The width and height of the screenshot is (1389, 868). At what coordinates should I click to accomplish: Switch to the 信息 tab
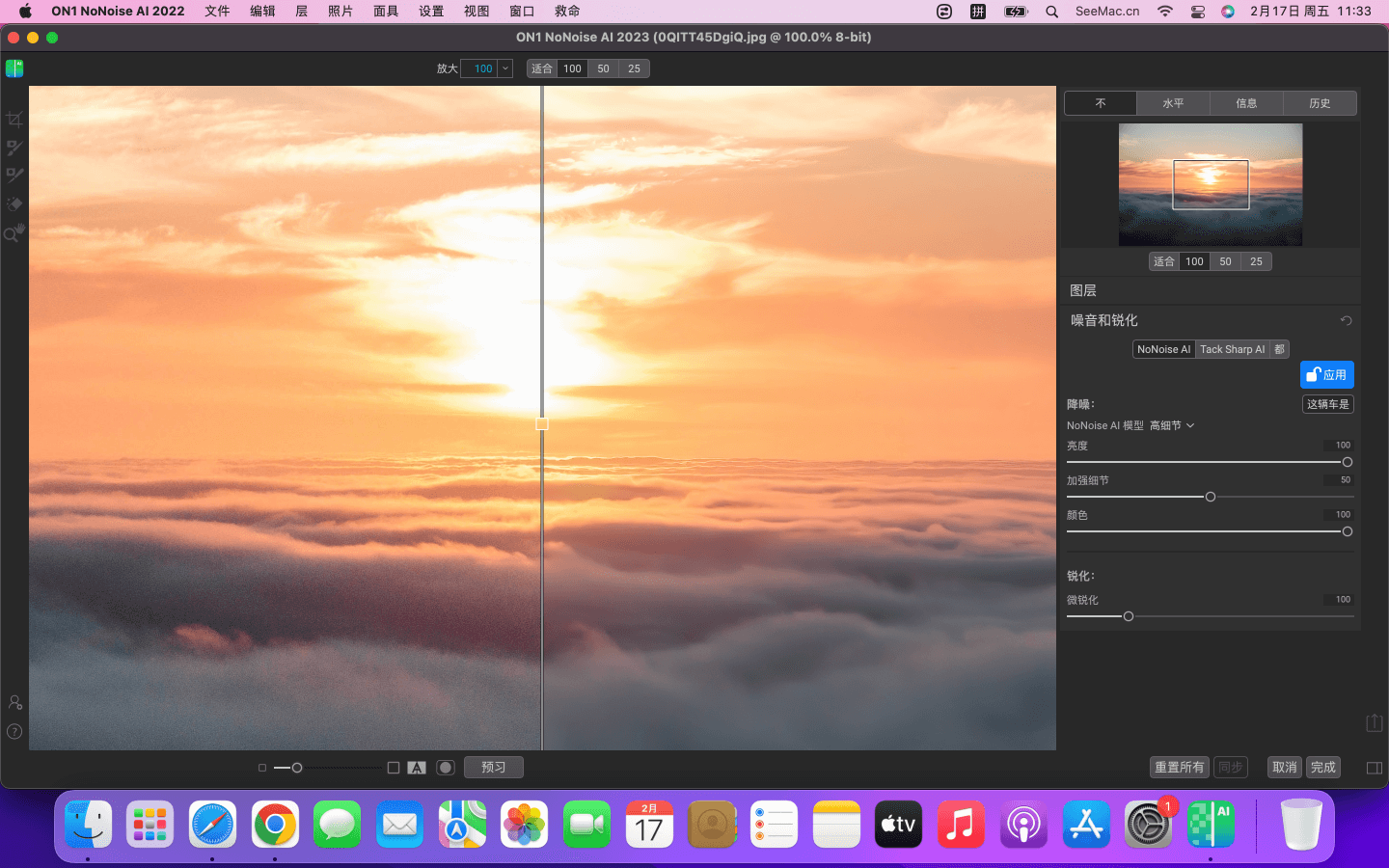(x=1246, y=103)
